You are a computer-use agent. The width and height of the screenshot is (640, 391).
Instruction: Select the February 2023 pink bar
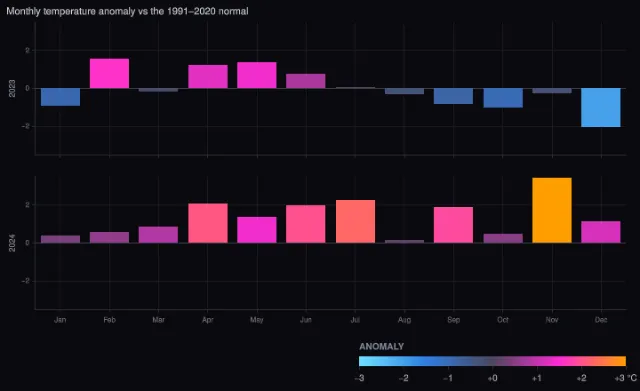point(109,73)
